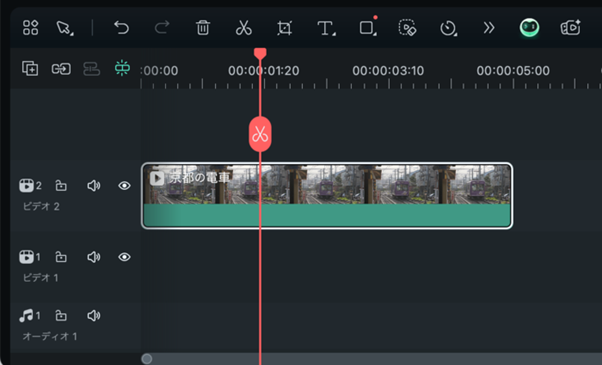Click the greyed-out track grouping icon
Screen dimensions: 602x365
pos(91,69)
